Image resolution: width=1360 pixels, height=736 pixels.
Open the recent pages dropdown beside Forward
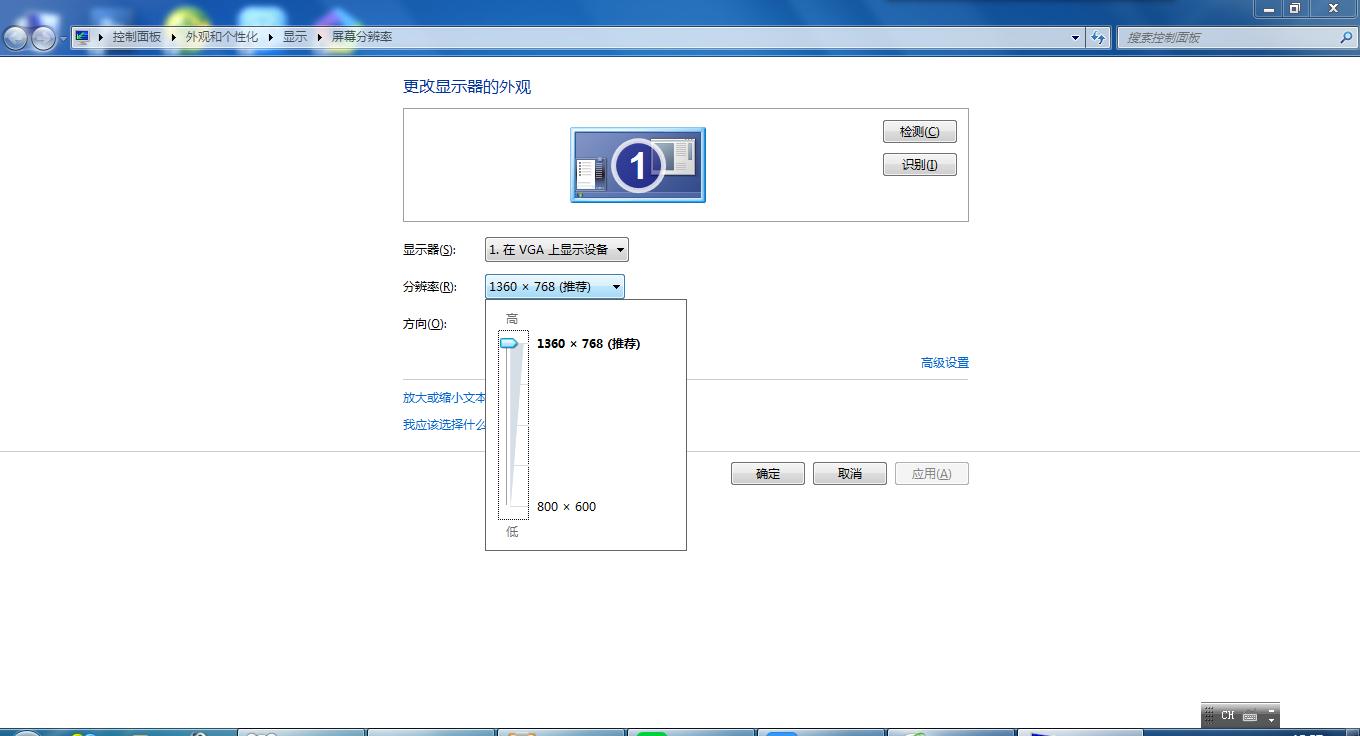(63, 38)
